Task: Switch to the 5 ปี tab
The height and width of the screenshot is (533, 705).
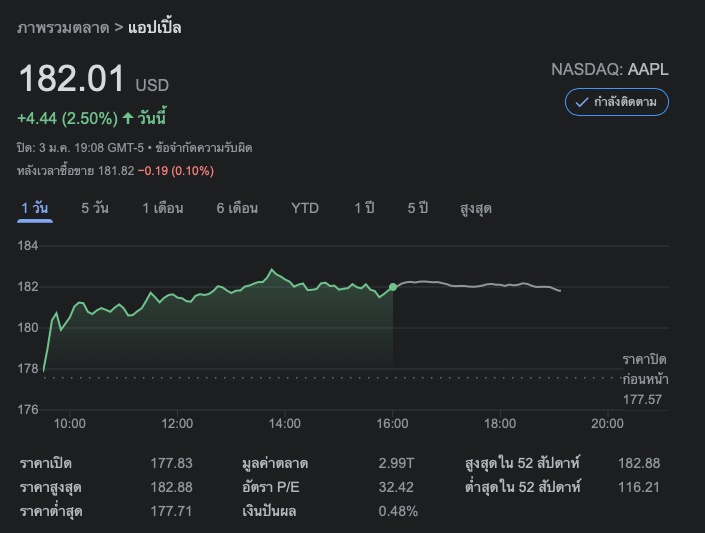Action: pyautogui.click(x=417, y=208)
